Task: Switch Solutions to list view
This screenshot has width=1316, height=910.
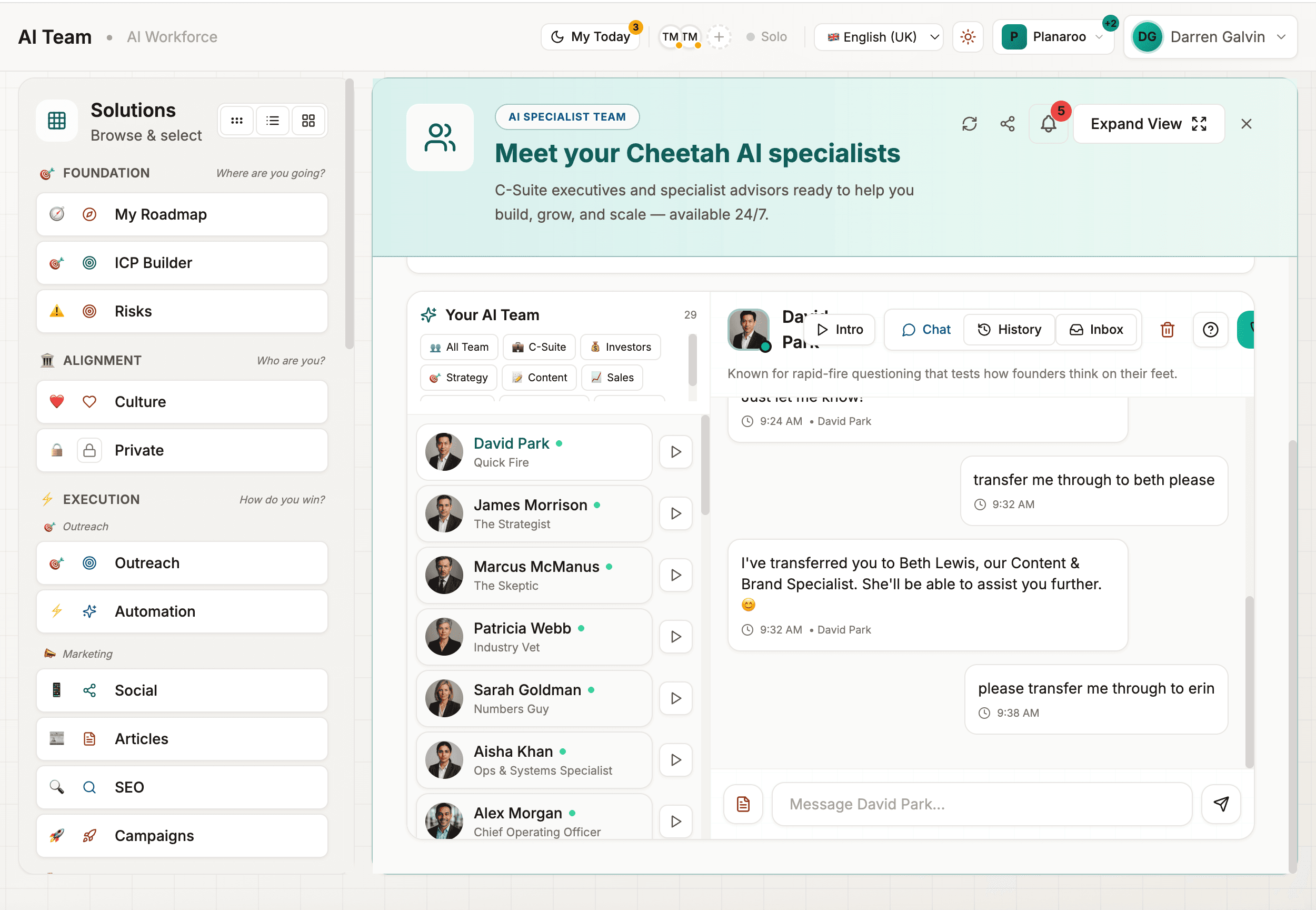Action: click(273, 121)
